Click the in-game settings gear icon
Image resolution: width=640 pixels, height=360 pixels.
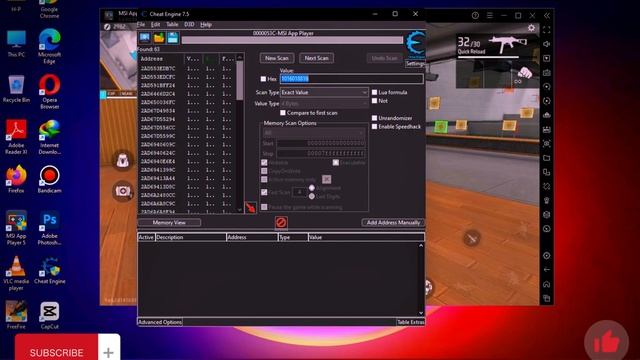tap(531, 28)
